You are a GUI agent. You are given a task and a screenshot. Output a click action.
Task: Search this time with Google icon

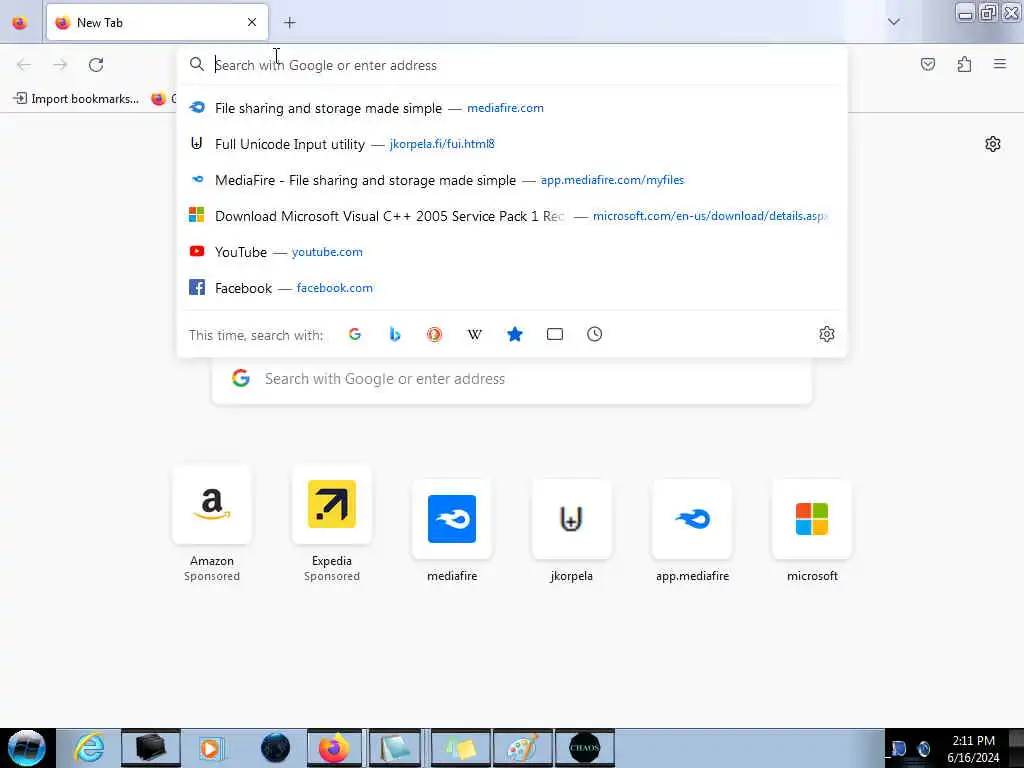pos(355,334)
